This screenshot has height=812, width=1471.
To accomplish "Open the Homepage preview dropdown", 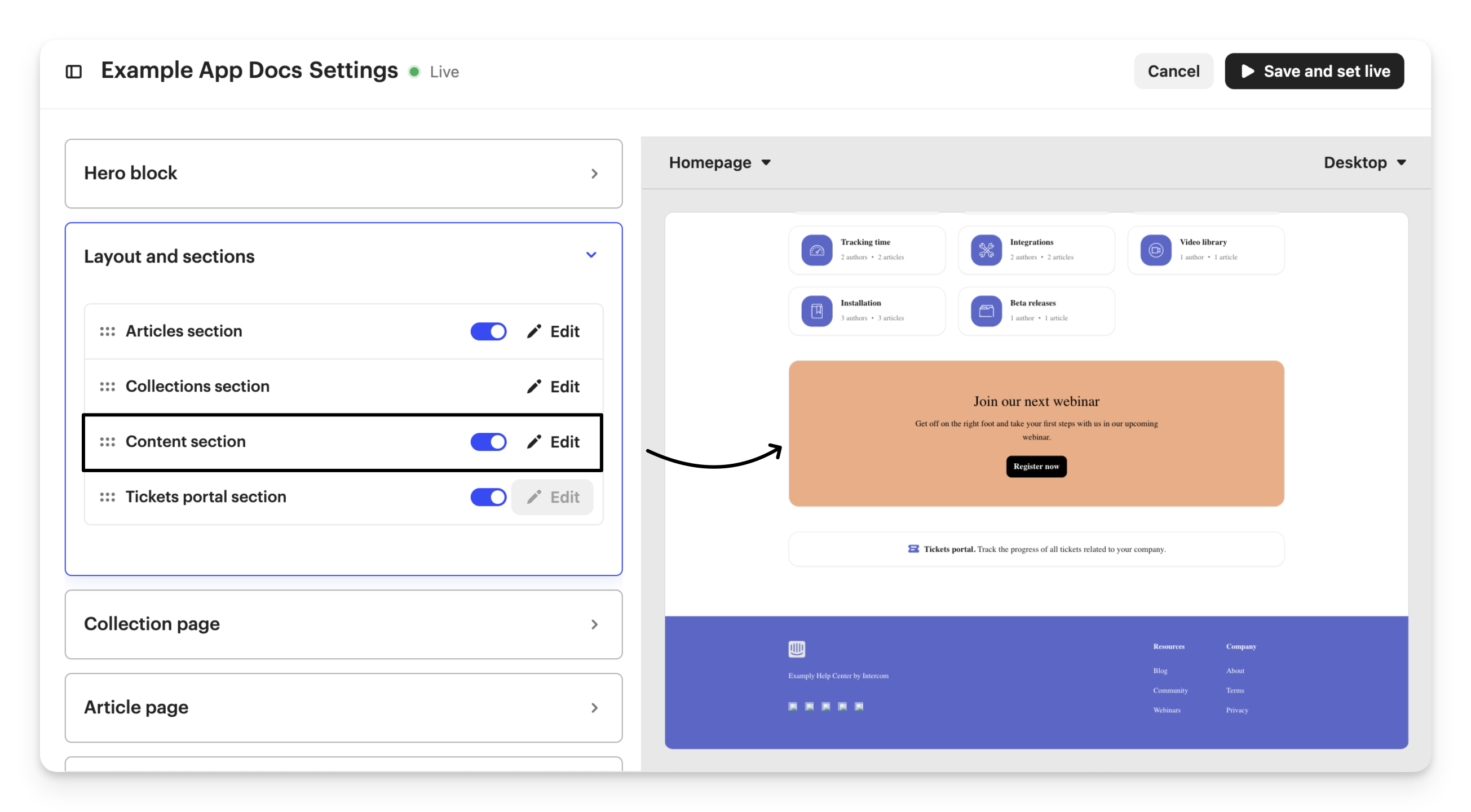I will pos(719,163).
